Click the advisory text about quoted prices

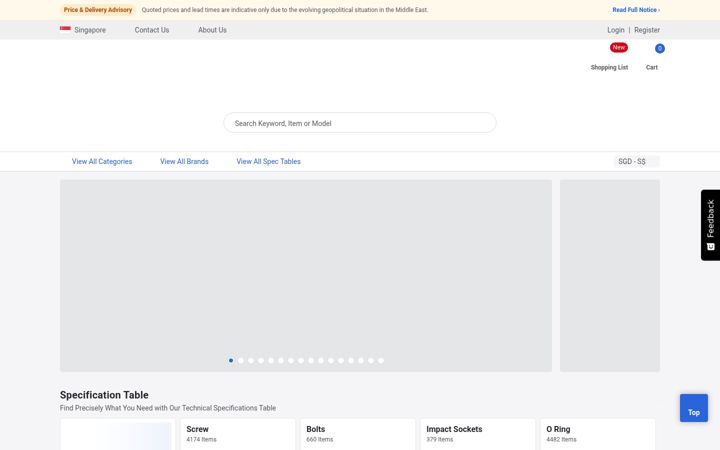point(285,10)
